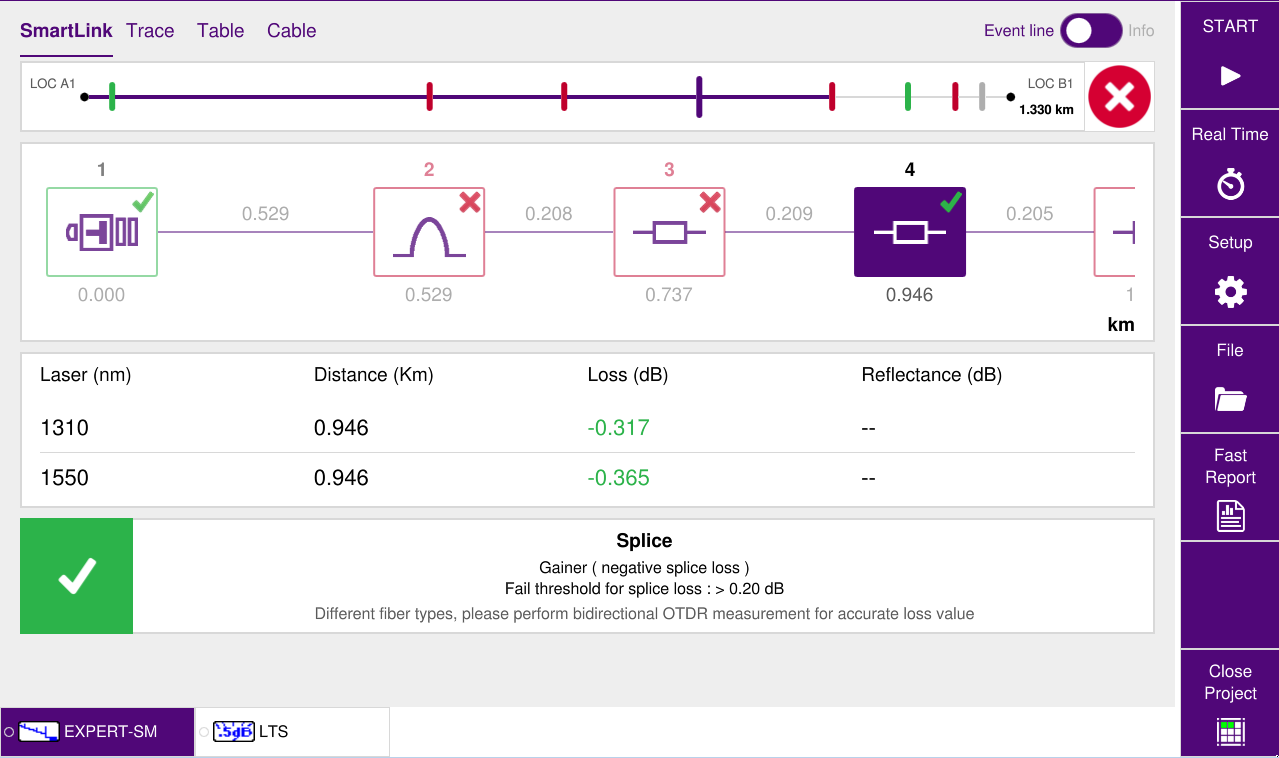
Task: Open Setup via the gear icon
Action: 1228,292
